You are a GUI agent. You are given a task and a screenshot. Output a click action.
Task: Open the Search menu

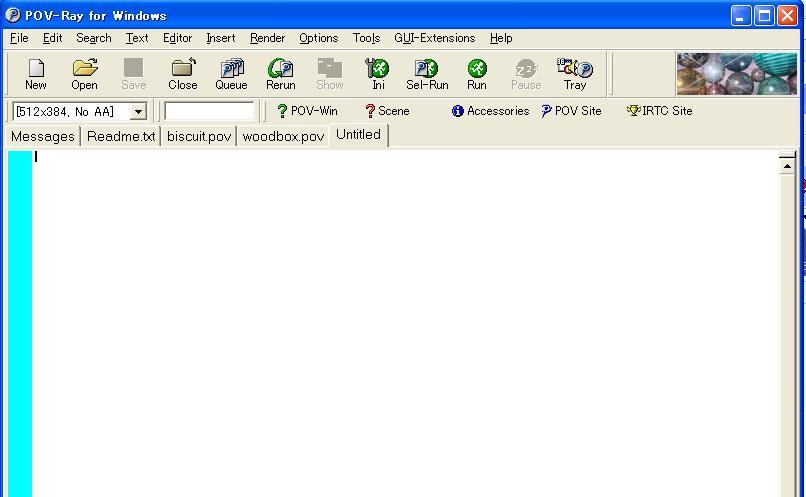94,38
